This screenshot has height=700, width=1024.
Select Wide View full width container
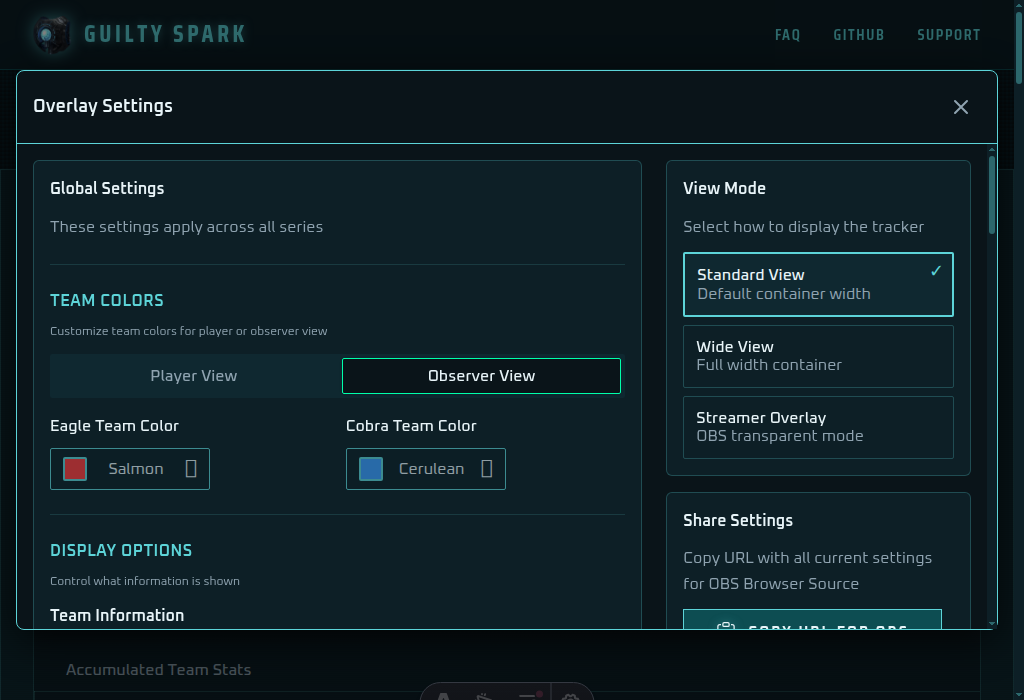coord(818,356)
